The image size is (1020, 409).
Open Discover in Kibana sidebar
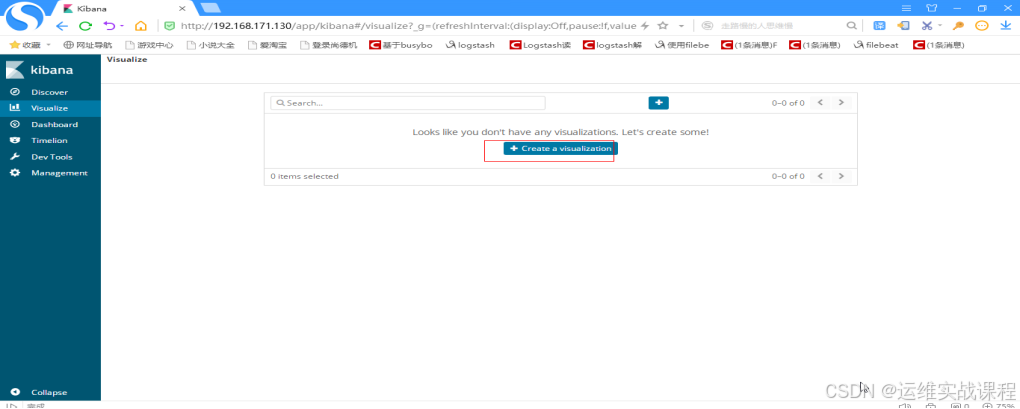tap(50, 92)
